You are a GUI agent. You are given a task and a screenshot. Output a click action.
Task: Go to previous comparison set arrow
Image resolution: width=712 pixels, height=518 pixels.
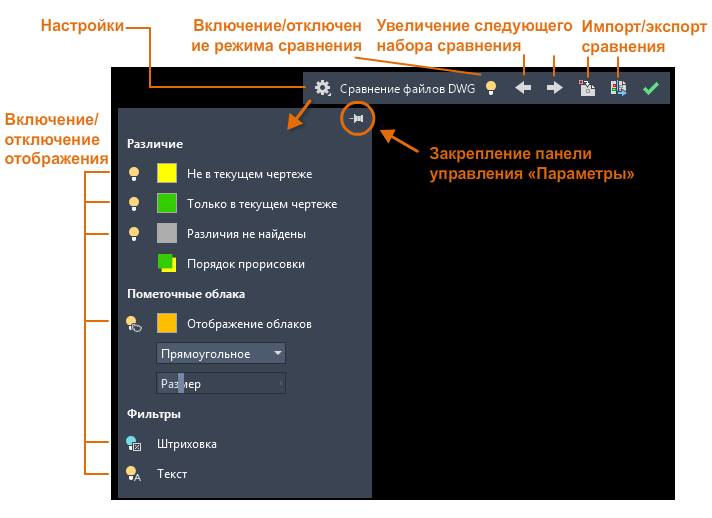523,88
